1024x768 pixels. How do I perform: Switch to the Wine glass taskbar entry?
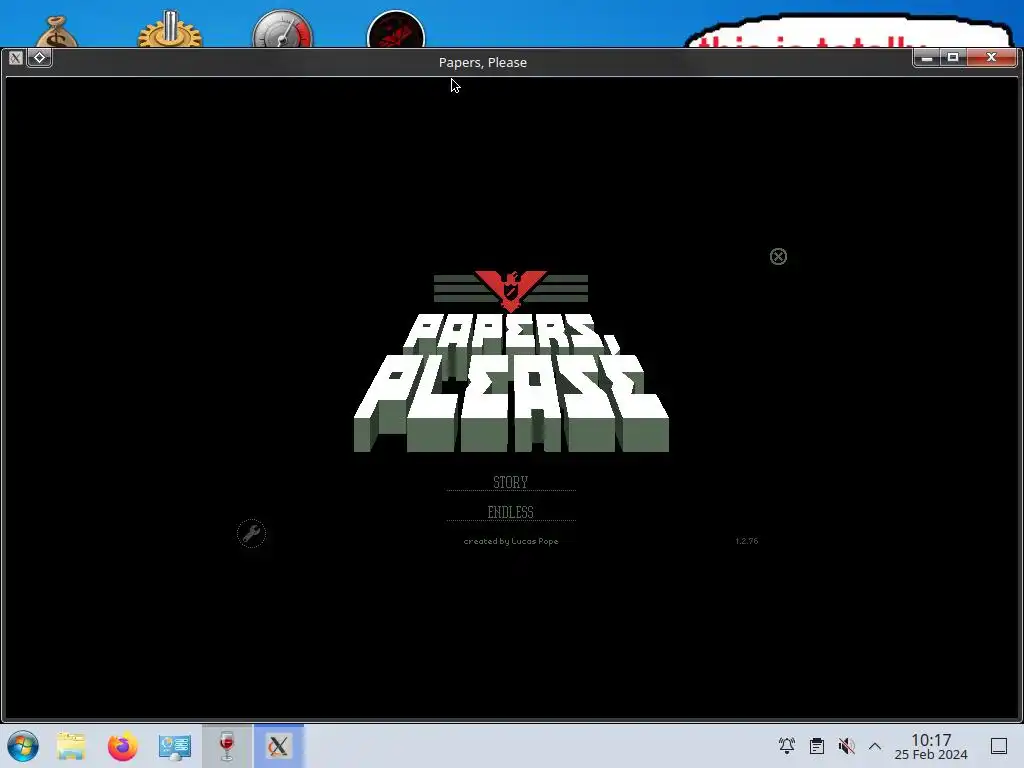coord(227,746)
